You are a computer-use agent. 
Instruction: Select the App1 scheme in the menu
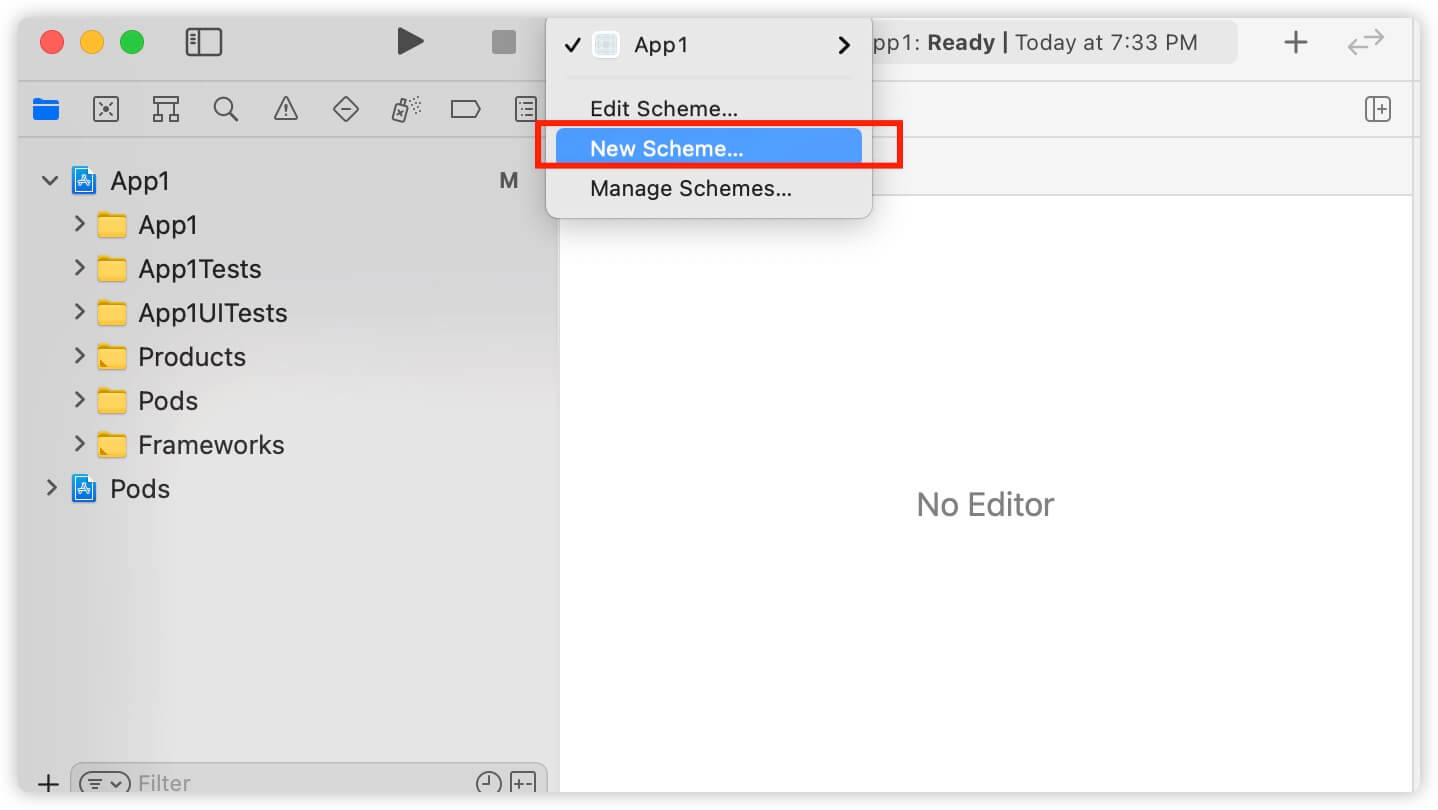(708, 45)
